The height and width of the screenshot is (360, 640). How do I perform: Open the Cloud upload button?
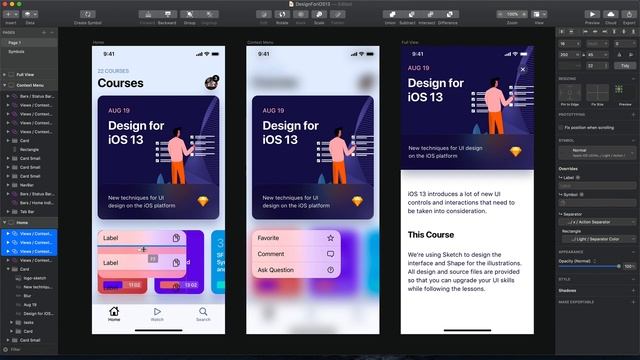611,14
